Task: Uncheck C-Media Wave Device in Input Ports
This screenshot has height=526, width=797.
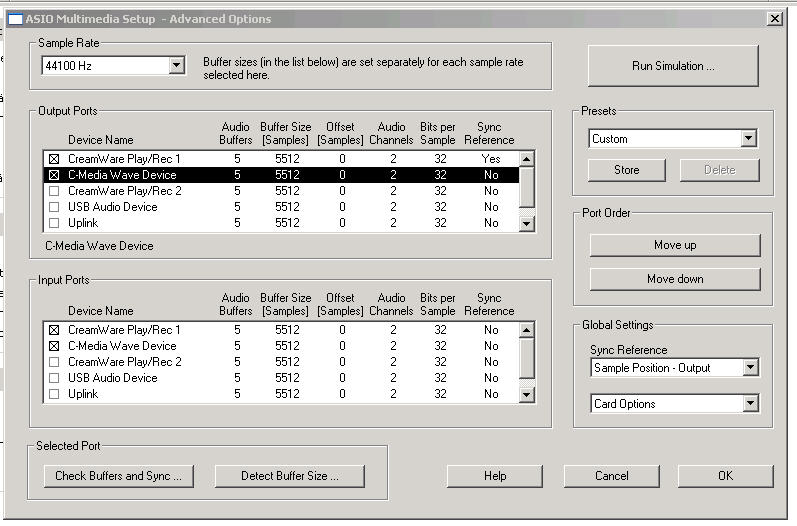Action: tap(54, 346)
